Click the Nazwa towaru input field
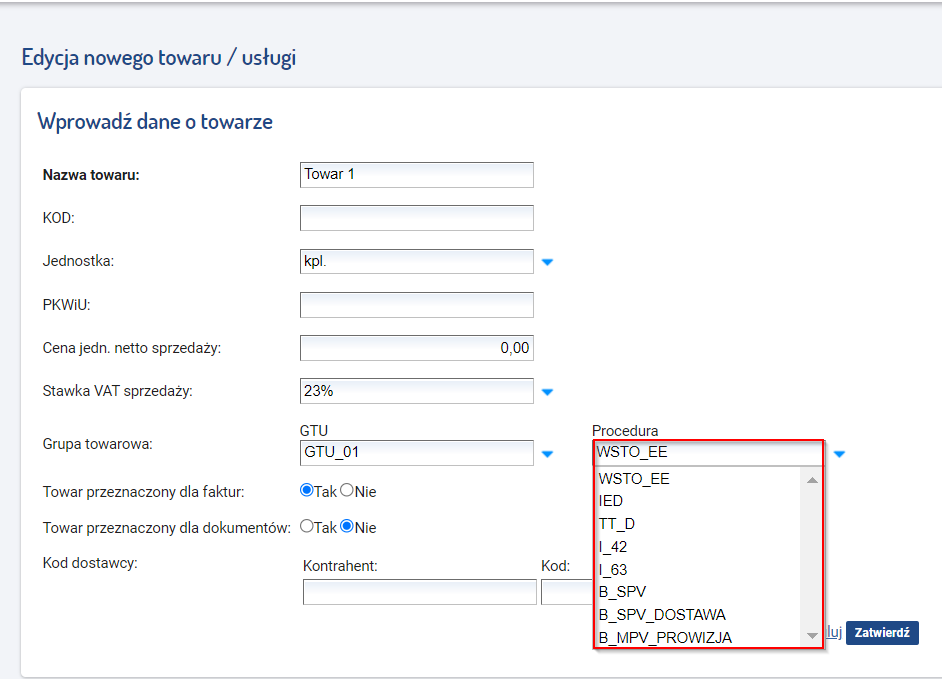 [416, 175]
